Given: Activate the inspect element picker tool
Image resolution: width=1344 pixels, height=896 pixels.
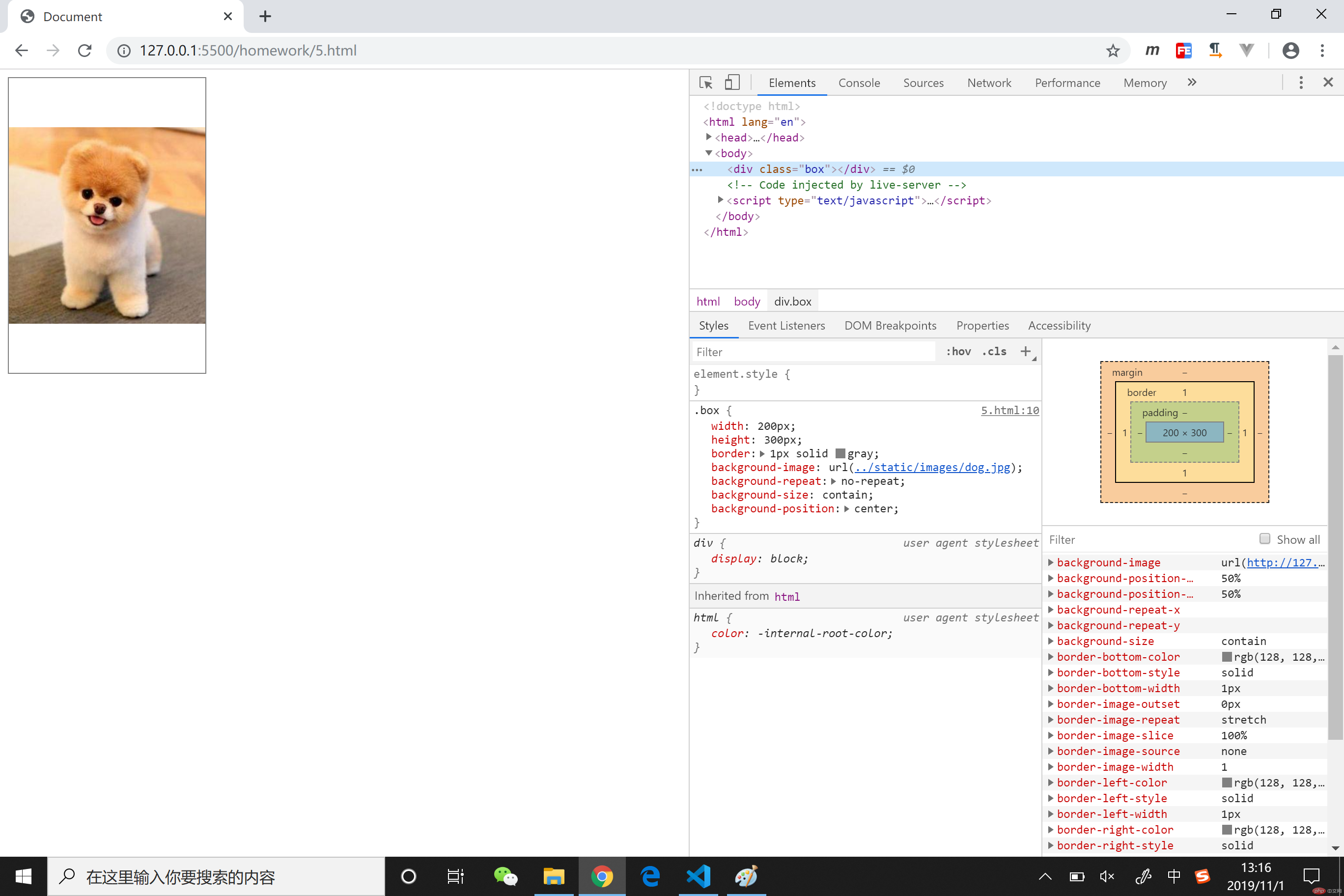Looking at the screenshot, I should [x=706, y=83].
